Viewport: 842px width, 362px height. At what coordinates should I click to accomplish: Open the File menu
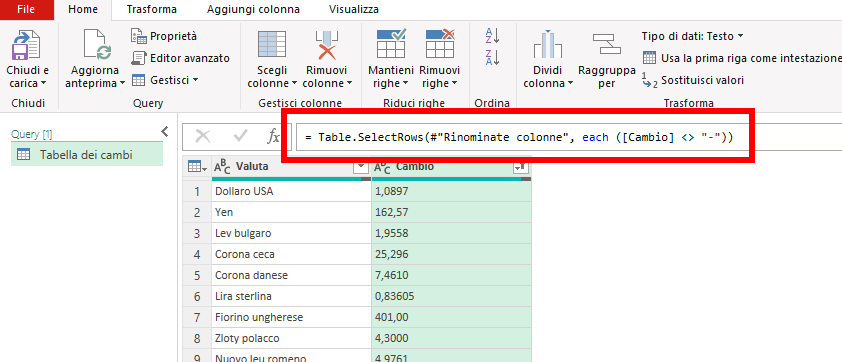pos(26,9)
